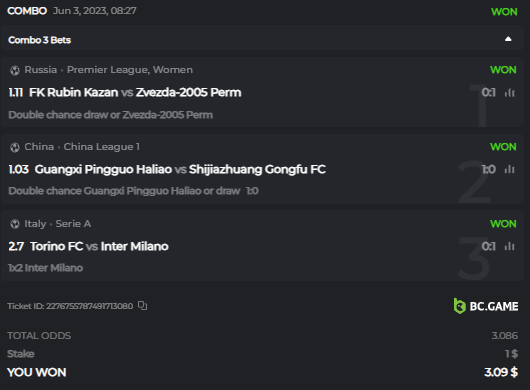Image resolution: width=530 pixels, height=390 pixels.
Task: Collapse the Combo 3 Bets section arrow
Action: coord(508,39)
